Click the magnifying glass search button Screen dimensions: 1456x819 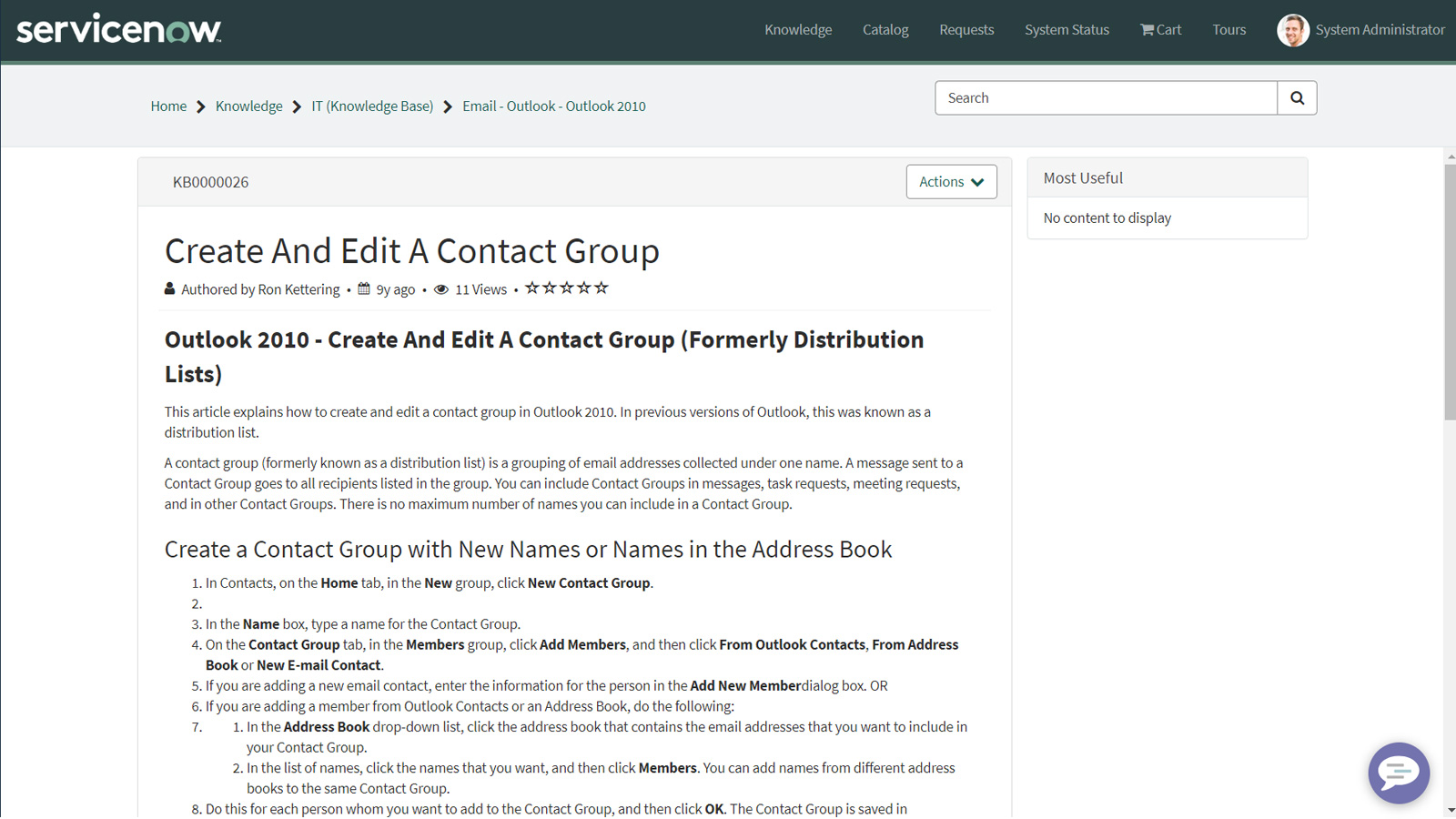(x=1297, y=98)
